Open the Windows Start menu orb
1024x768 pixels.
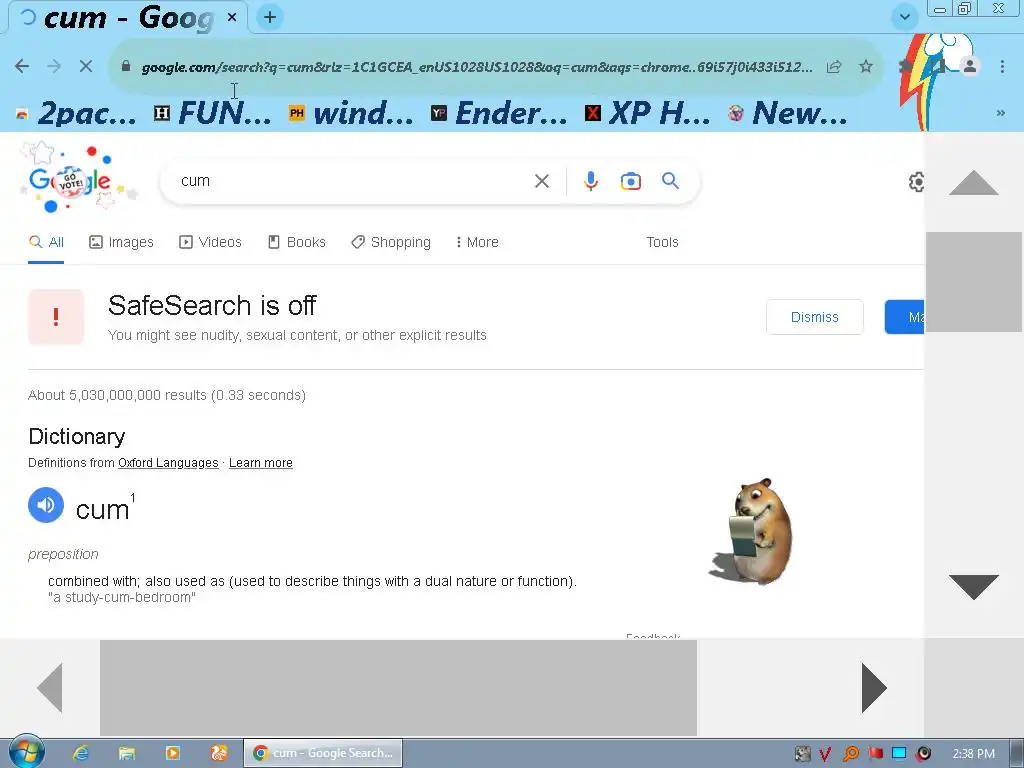(27, 752)
